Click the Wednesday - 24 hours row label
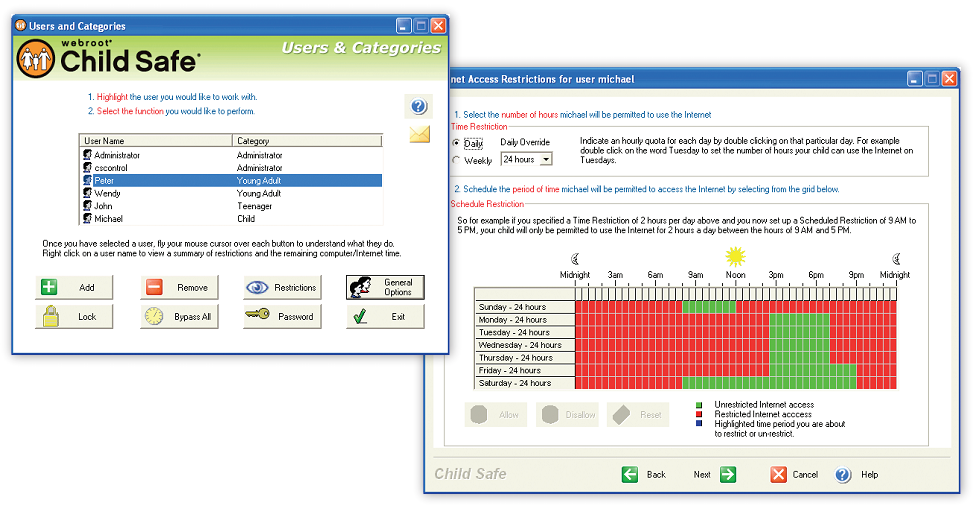This screenshot has width=974, height=509. coord(526,345)
